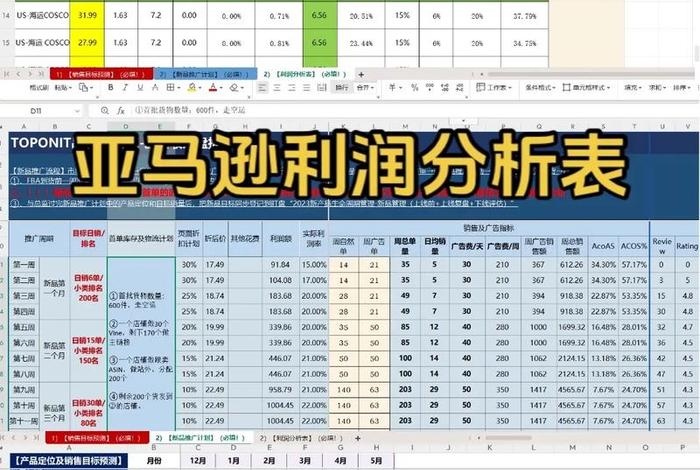Select the 12月 header cell in bottom window
The width and height of the screenshot is (700, 470).
click(x=198, y=460)
